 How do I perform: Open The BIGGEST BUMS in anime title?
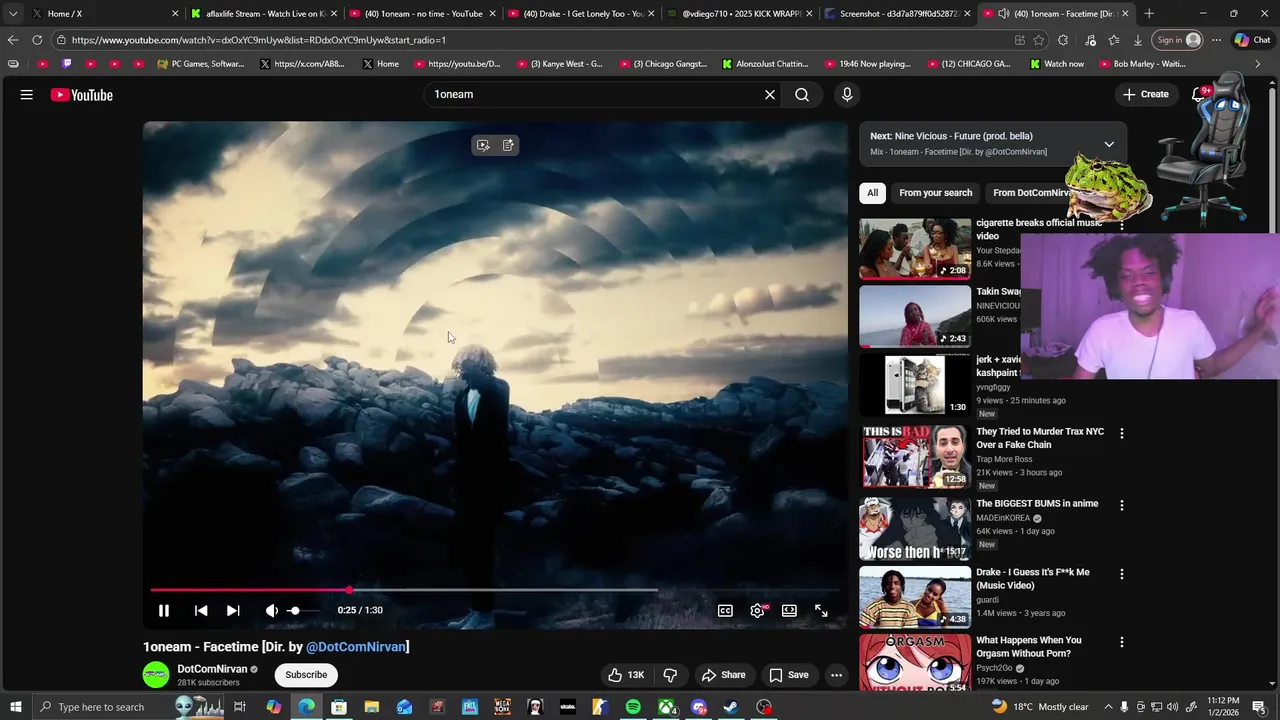coord(1037,504)
